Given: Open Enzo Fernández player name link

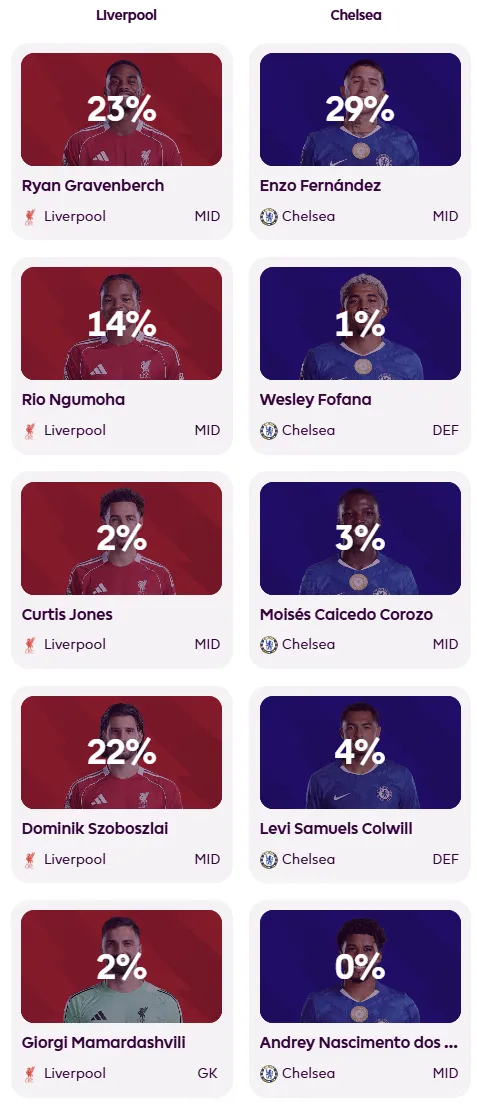Looking at the screenshot, I should point(321,186).
